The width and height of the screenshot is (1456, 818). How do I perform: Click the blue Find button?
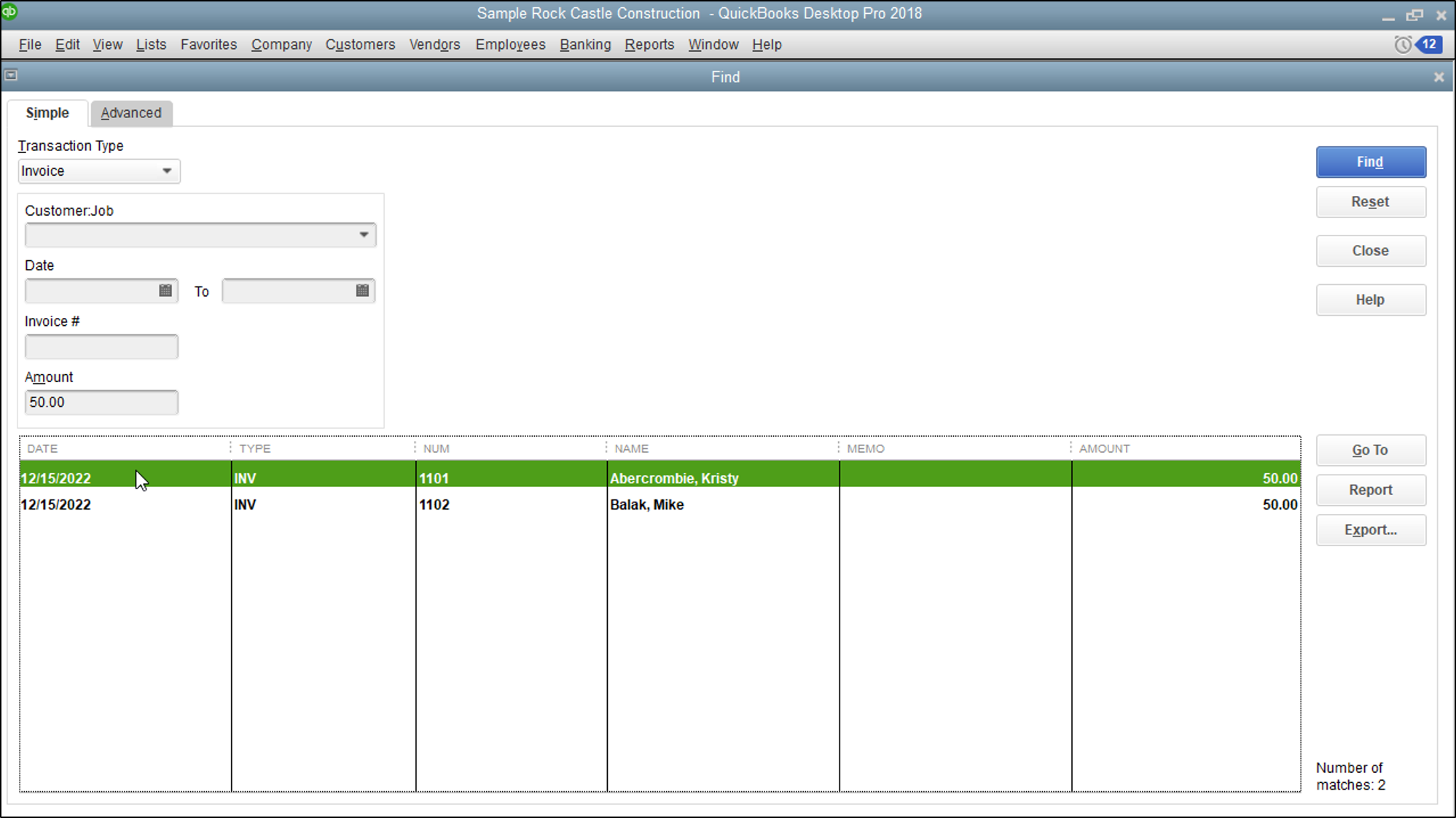click(x=1371, y=162)
